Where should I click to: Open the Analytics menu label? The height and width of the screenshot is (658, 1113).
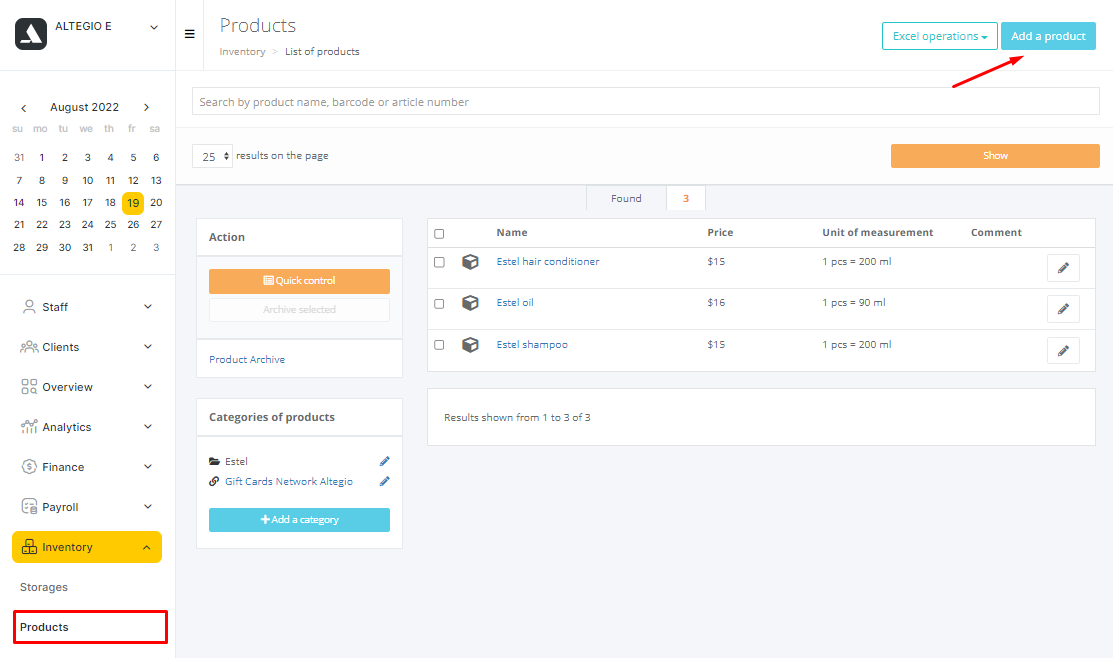coord(67,427)
